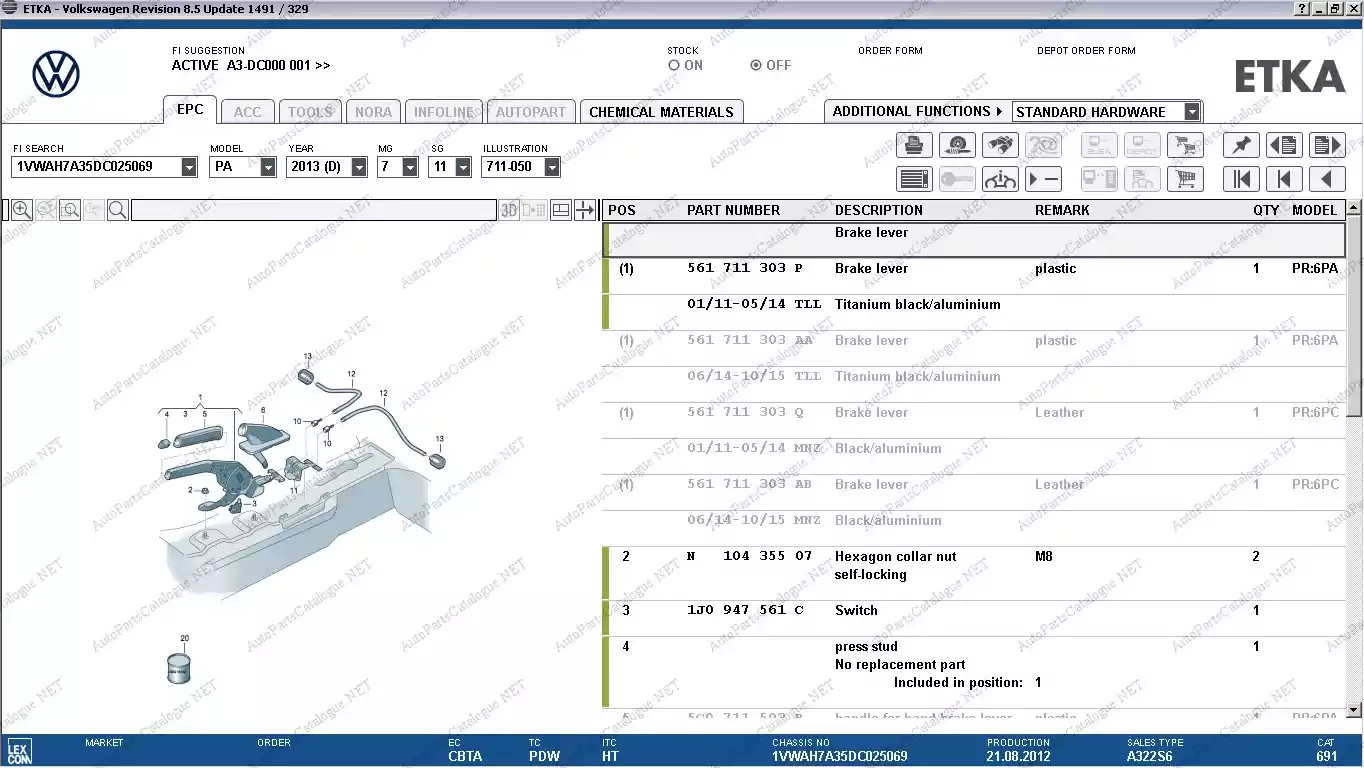1364x768 pixels.
Task: Click the PART NUMBER column header
Action: 733,210
